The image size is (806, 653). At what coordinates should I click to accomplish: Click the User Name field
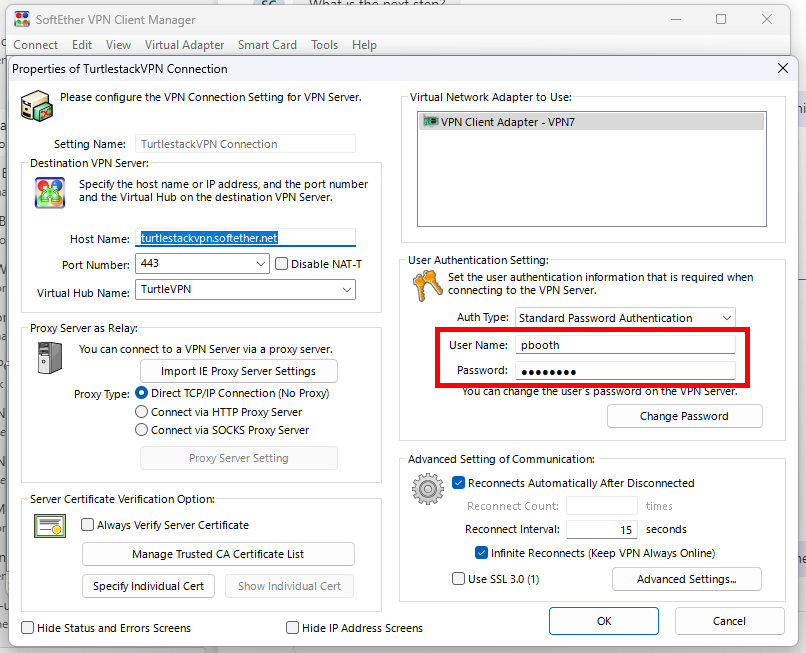click(x=625, y=345)
